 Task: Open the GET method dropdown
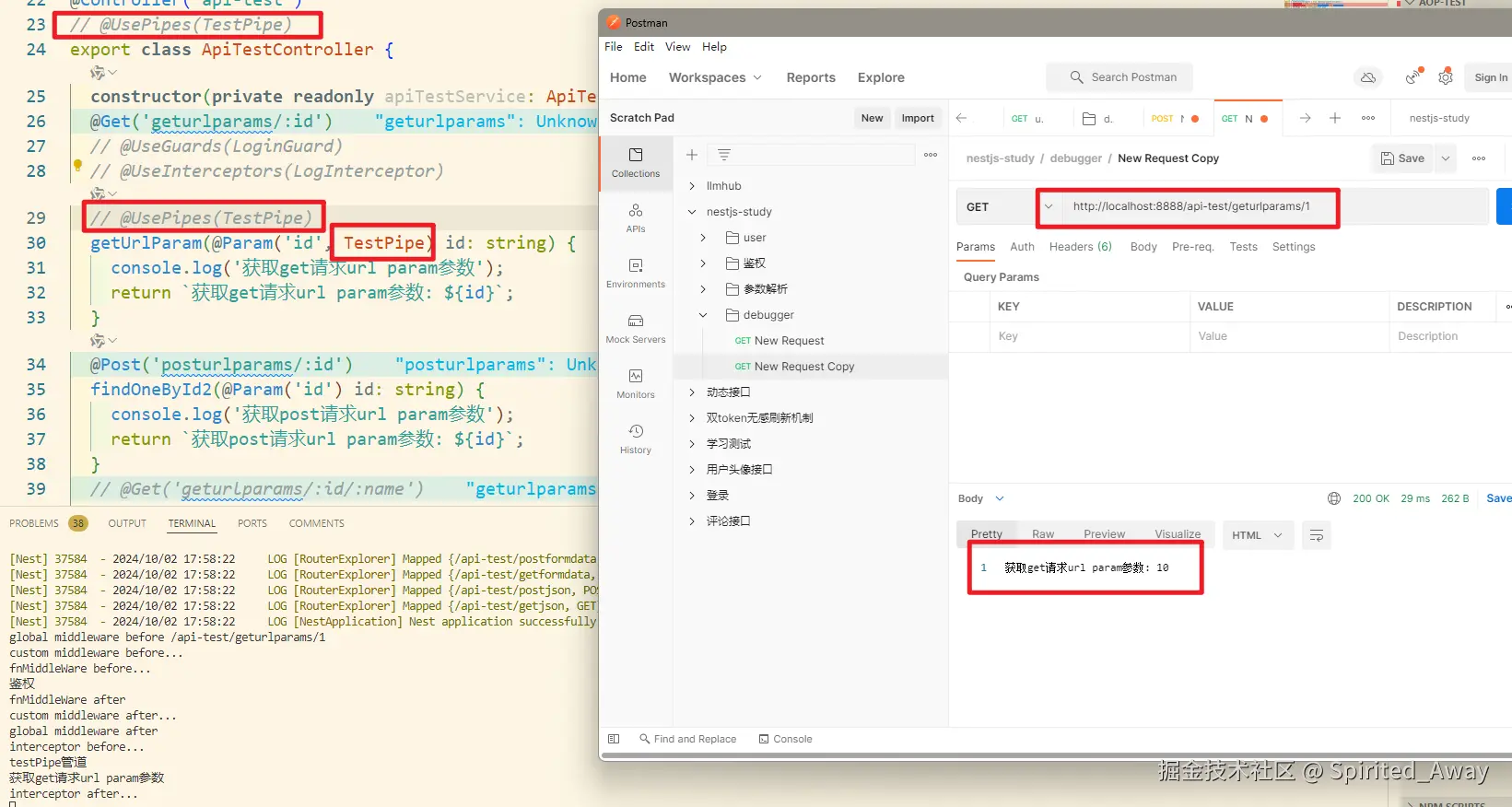click(994, 207)
